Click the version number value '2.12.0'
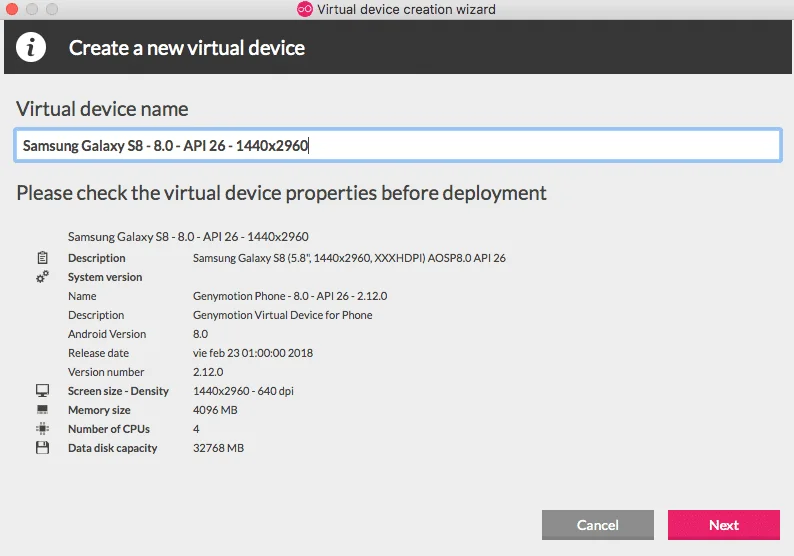The height and width of the screenshot is (556, 794). pos(208,372)
